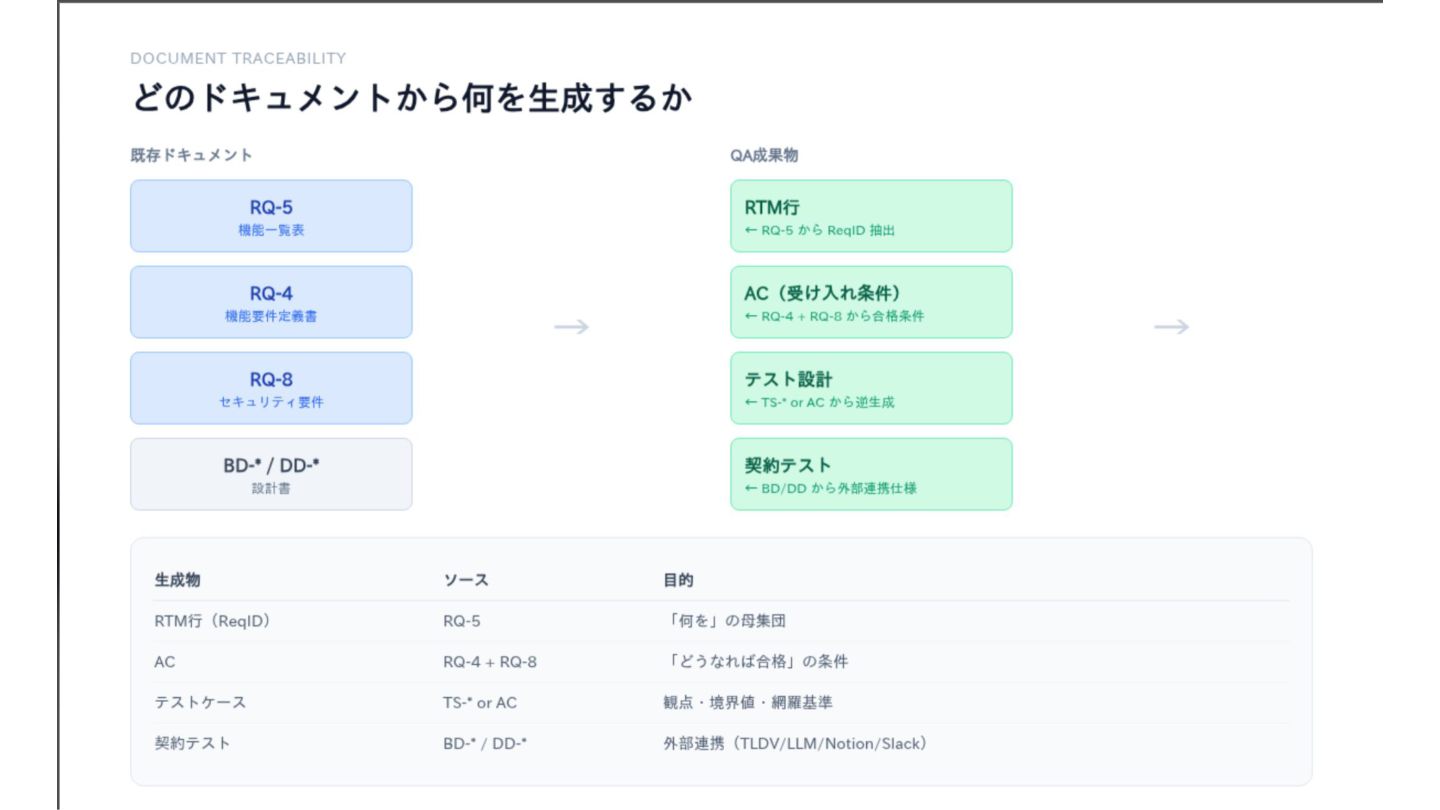Click the ソース column header
The image size is (1440, 810).
465,580
